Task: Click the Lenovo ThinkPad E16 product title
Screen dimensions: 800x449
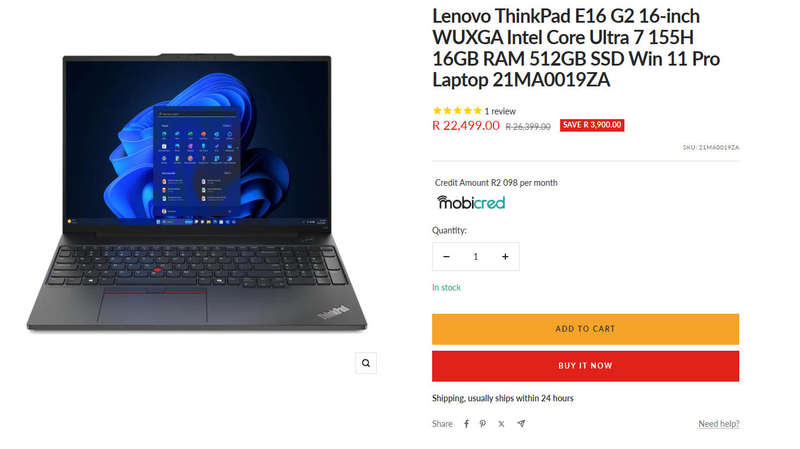Action: coord(576,48)
